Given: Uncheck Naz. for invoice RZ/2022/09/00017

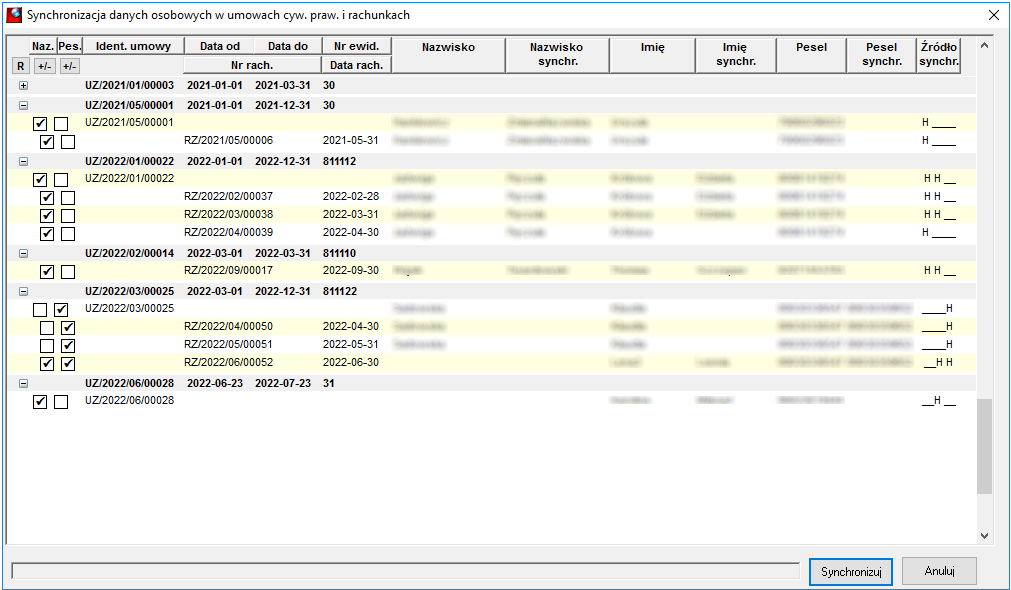Looking at the screenshot, I should (x=47, y=271).
